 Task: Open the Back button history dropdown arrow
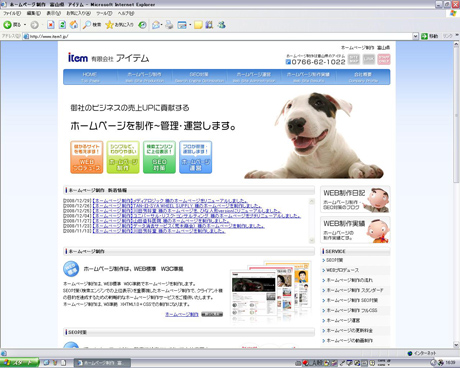click(25, 25)
